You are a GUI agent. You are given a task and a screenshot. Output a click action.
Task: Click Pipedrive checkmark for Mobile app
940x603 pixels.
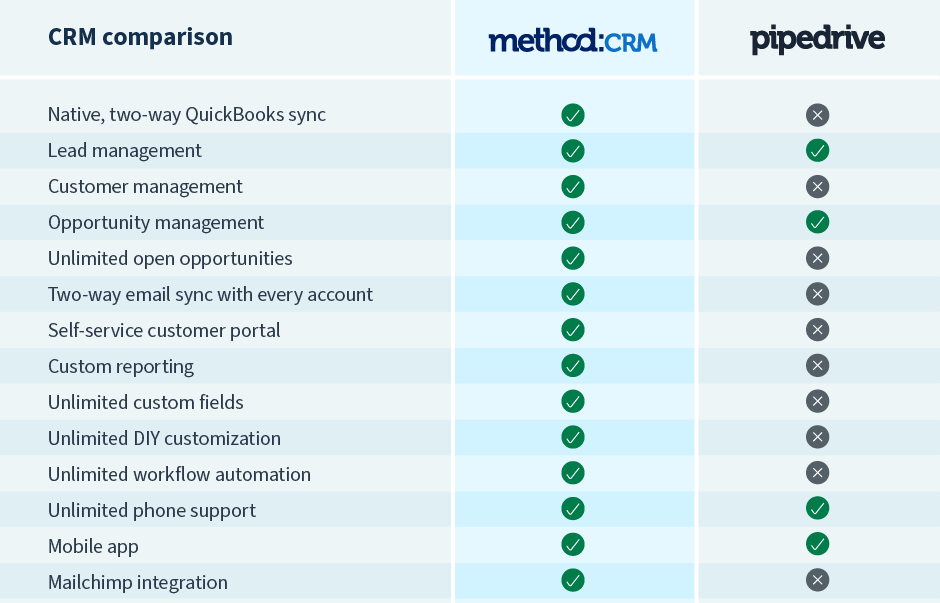817,546
